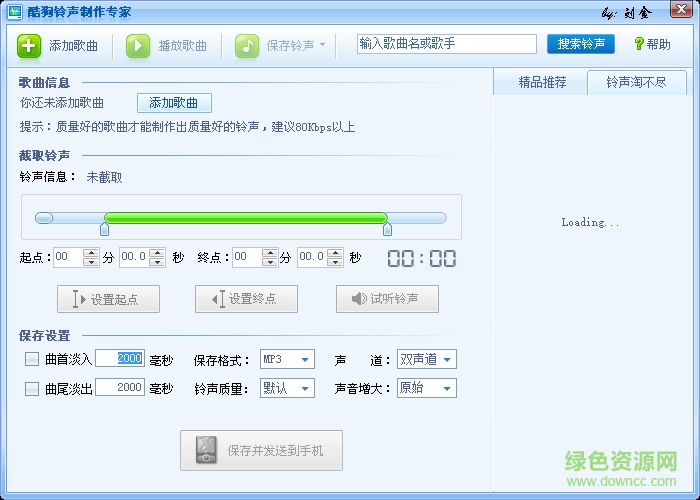Click the start point minutes field

[68, 257]
